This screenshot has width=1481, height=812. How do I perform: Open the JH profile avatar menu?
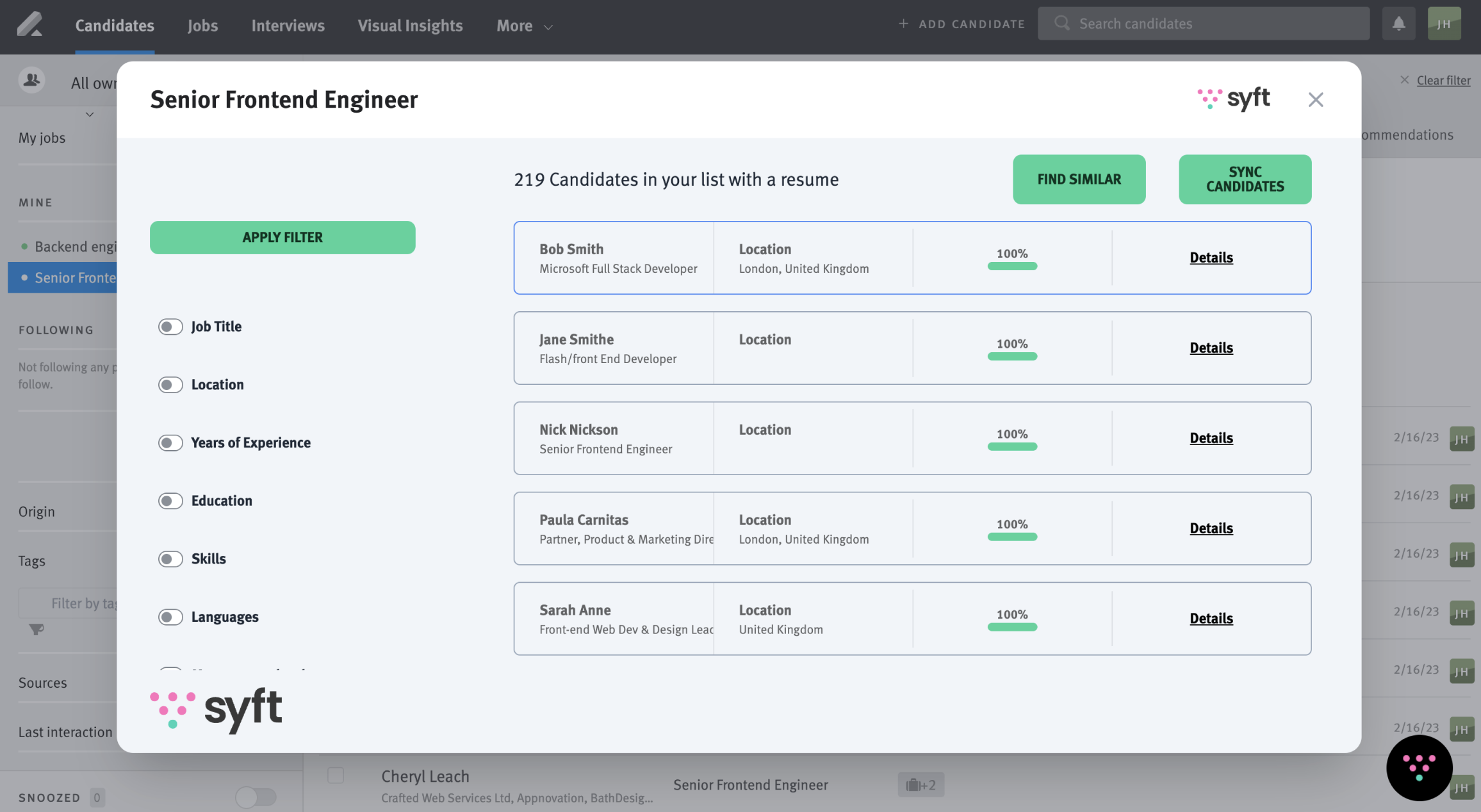(x=1444, y=23)
